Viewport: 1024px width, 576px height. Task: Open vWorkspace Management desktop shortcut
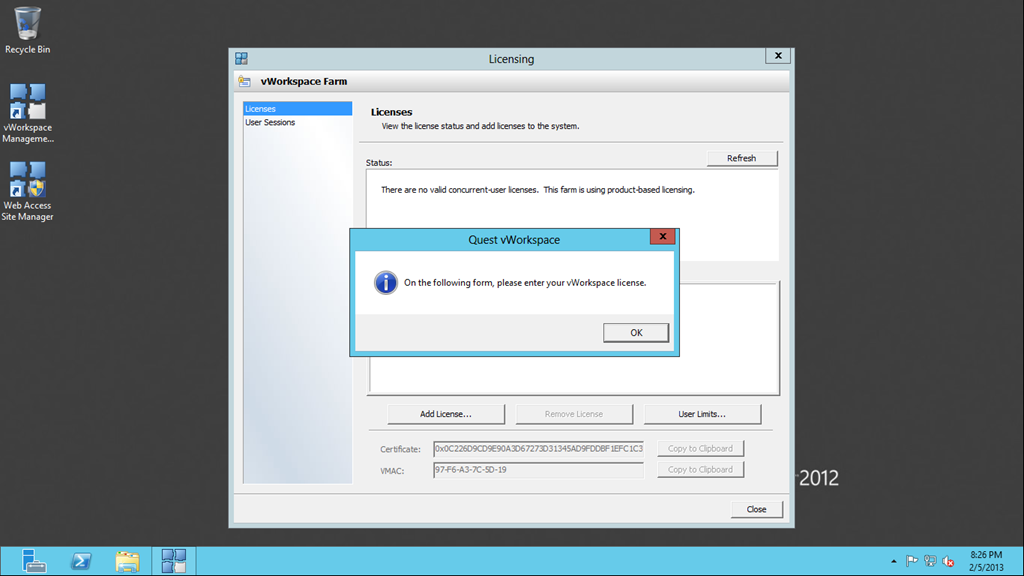coord(27,113)
